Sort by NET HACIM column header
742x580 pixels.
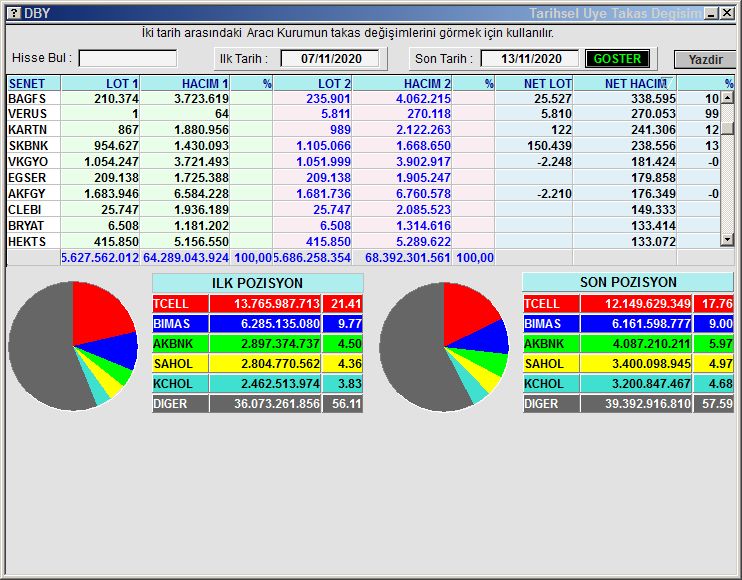point(625,84)
